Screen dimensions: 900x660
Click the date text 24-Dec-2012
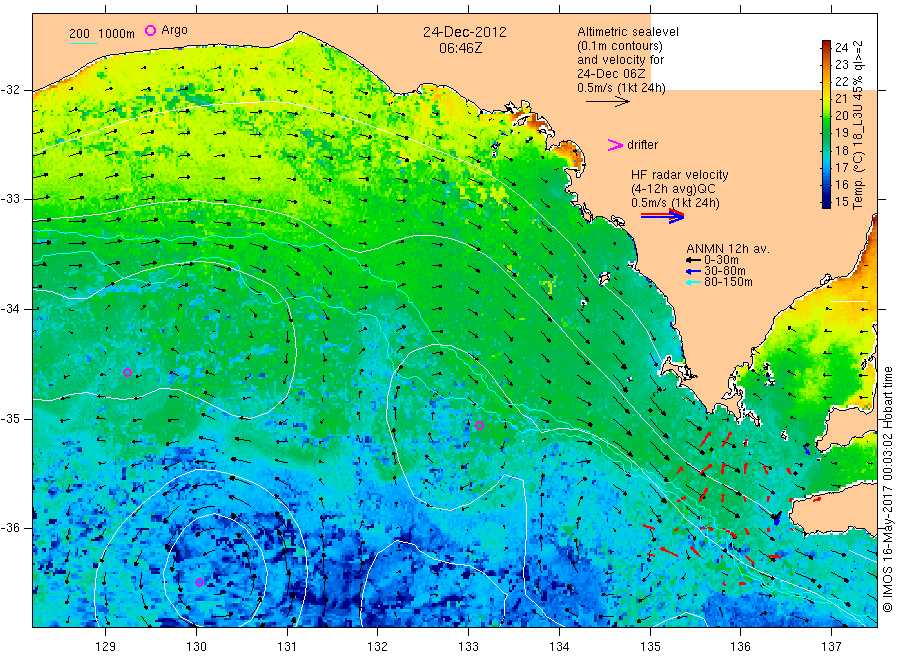point(465,32)
